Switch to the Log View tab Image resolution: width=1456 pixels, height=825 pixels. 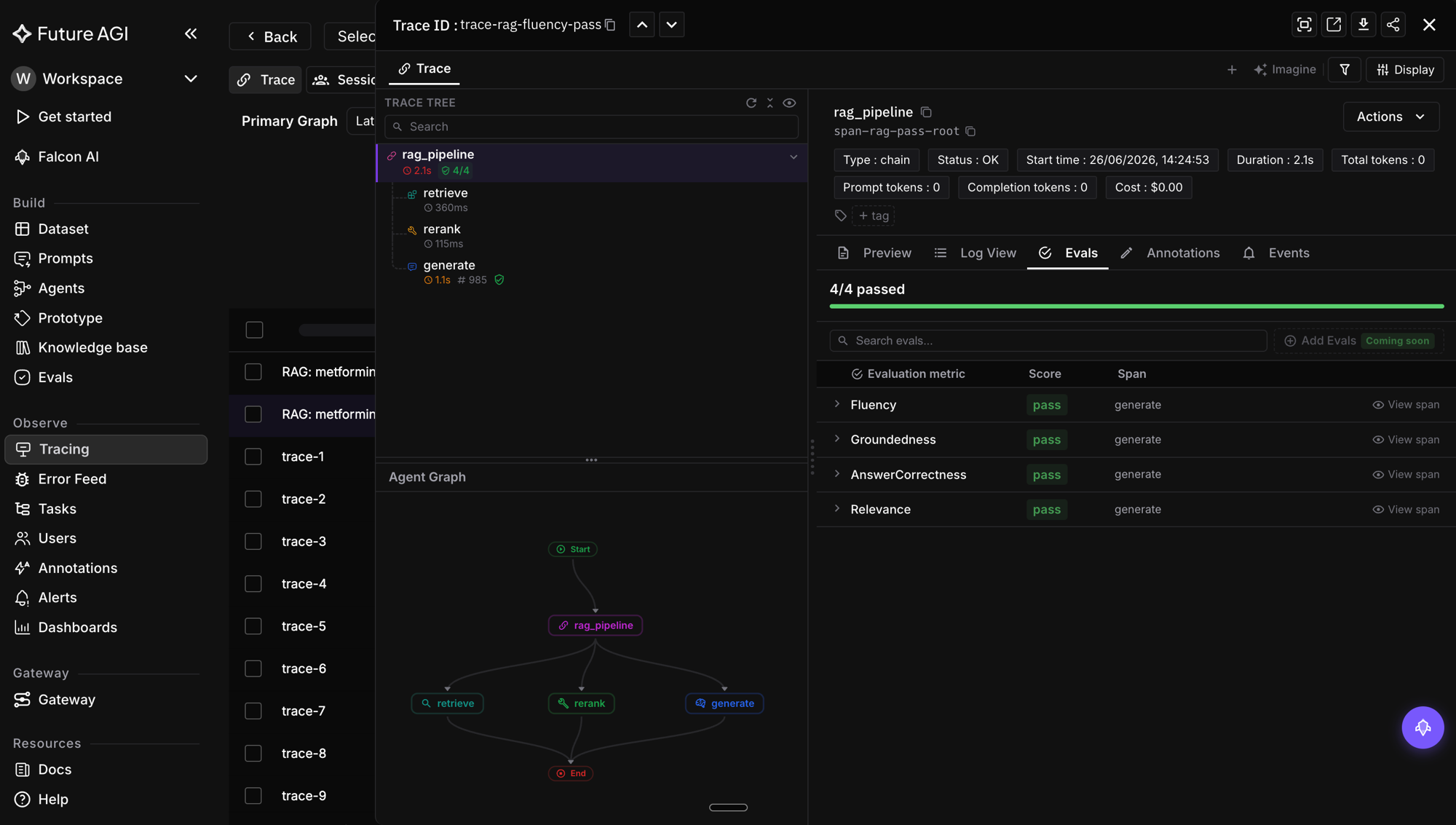coord(975,253)
